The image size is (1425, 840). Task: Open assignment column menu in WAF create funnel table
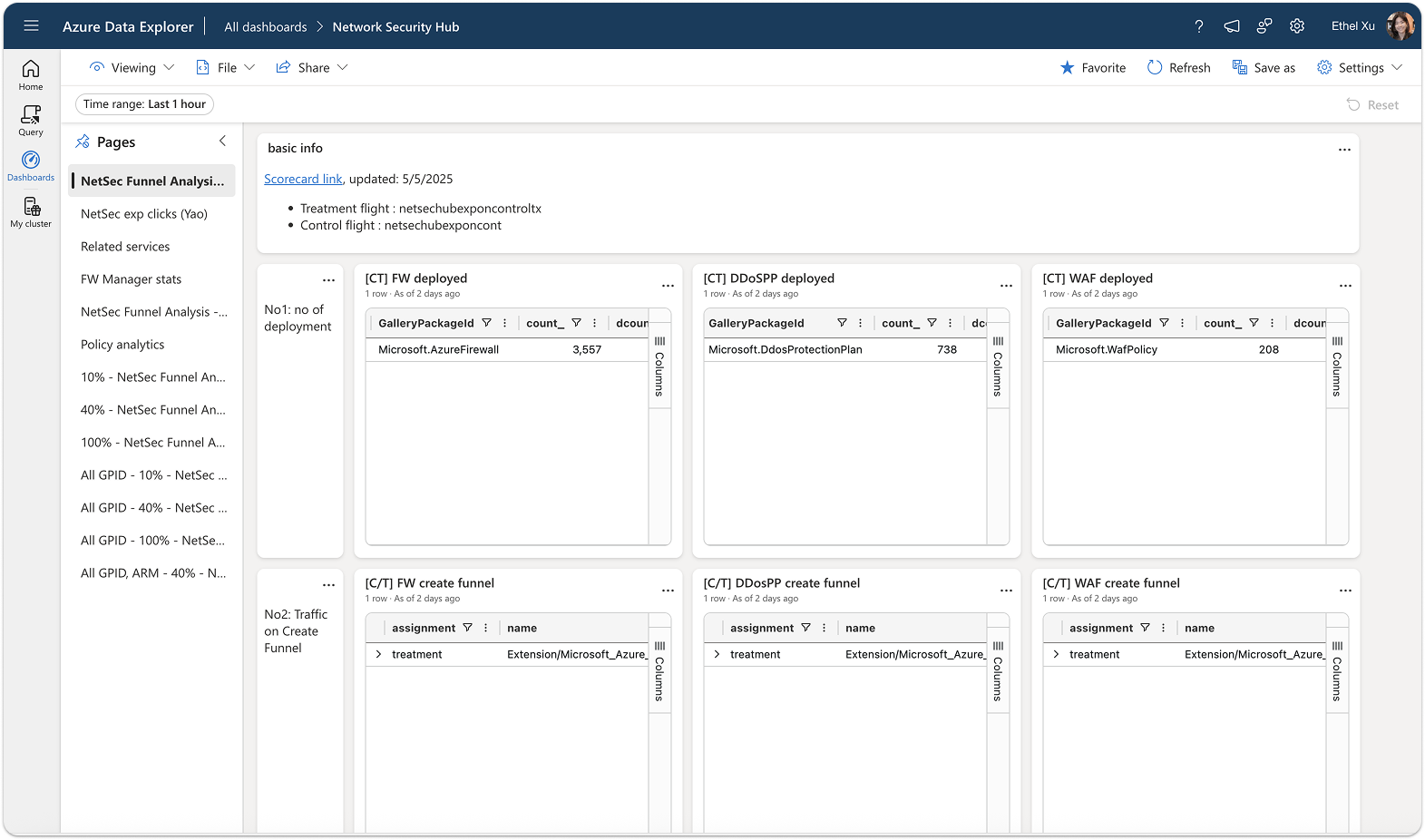click(x=1163, y=628)
